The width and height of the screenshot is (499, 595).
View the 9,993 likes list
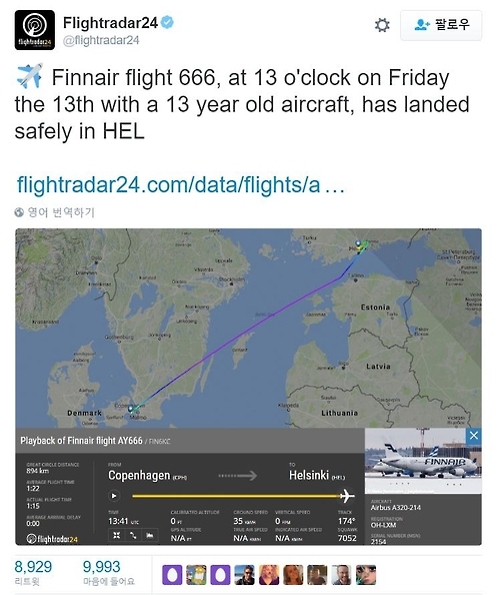[109, 572]
